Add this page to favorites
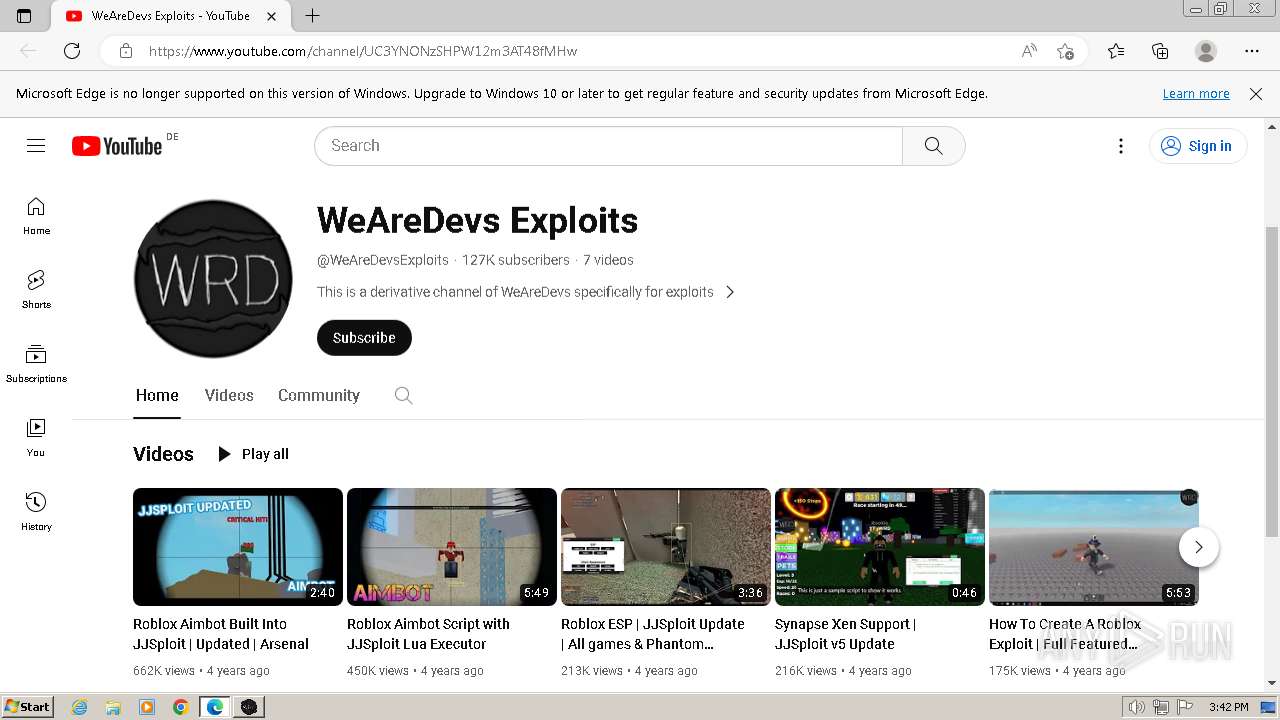 click(1065, 51)
